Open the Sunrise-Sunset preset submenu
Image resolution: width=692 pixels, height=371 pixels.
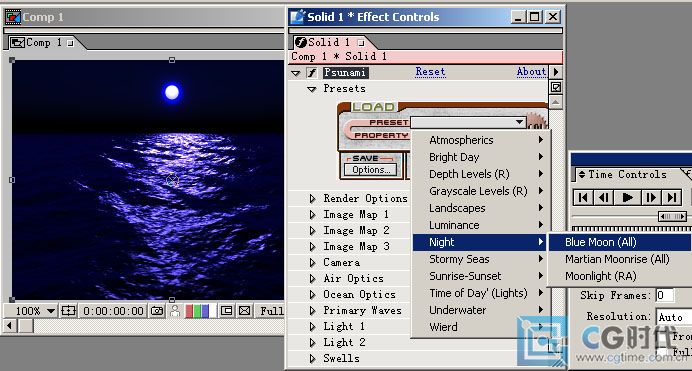coord(481,276)
